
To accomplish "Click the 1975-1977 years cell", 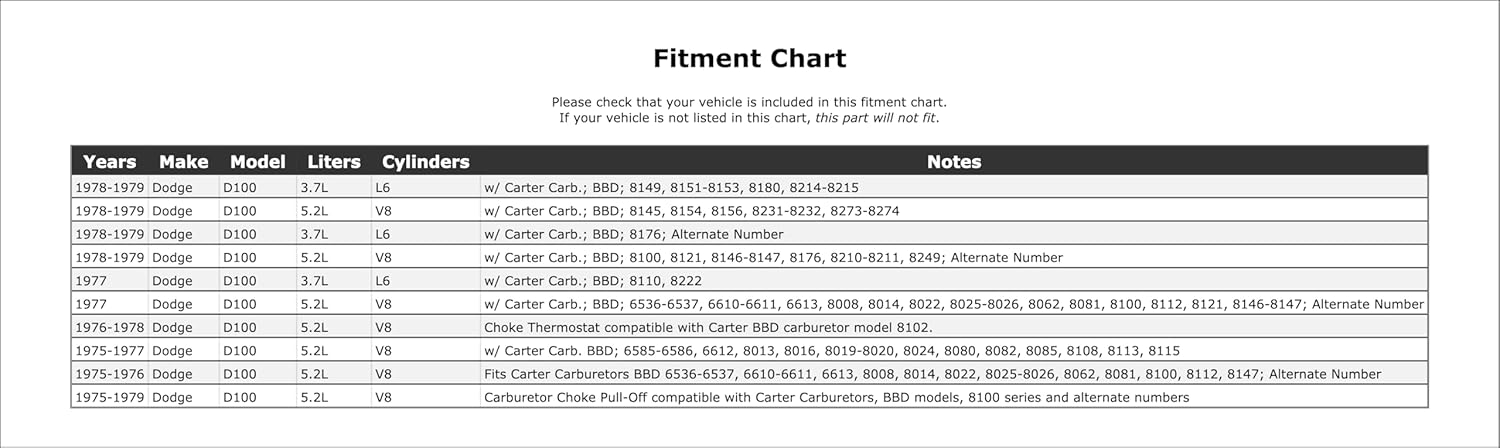I will pyautogui.click(x=110, y=351).
